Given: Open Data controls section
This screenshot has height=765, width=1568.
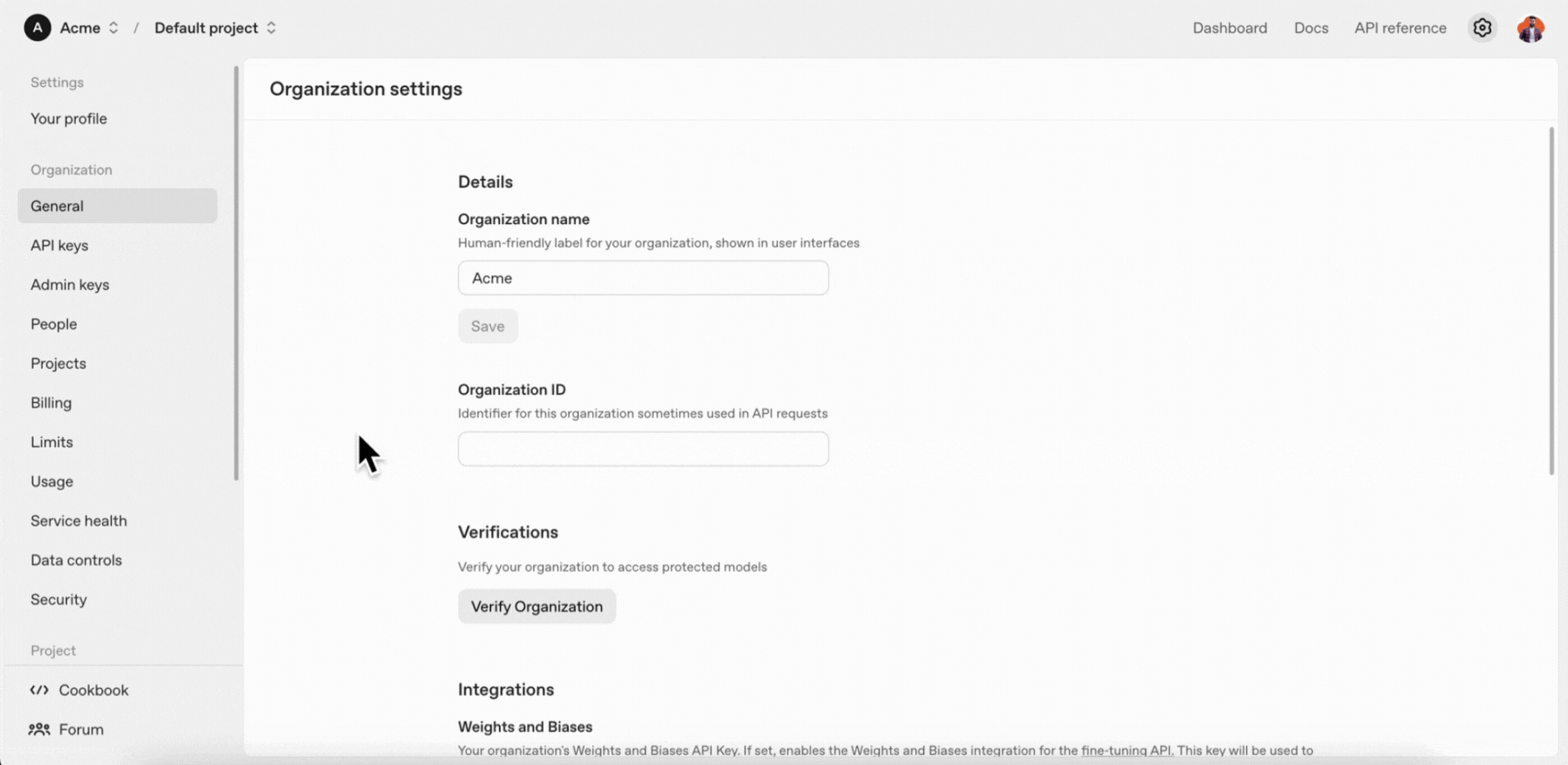Looking at the screenshot, I should pos(76,559).
